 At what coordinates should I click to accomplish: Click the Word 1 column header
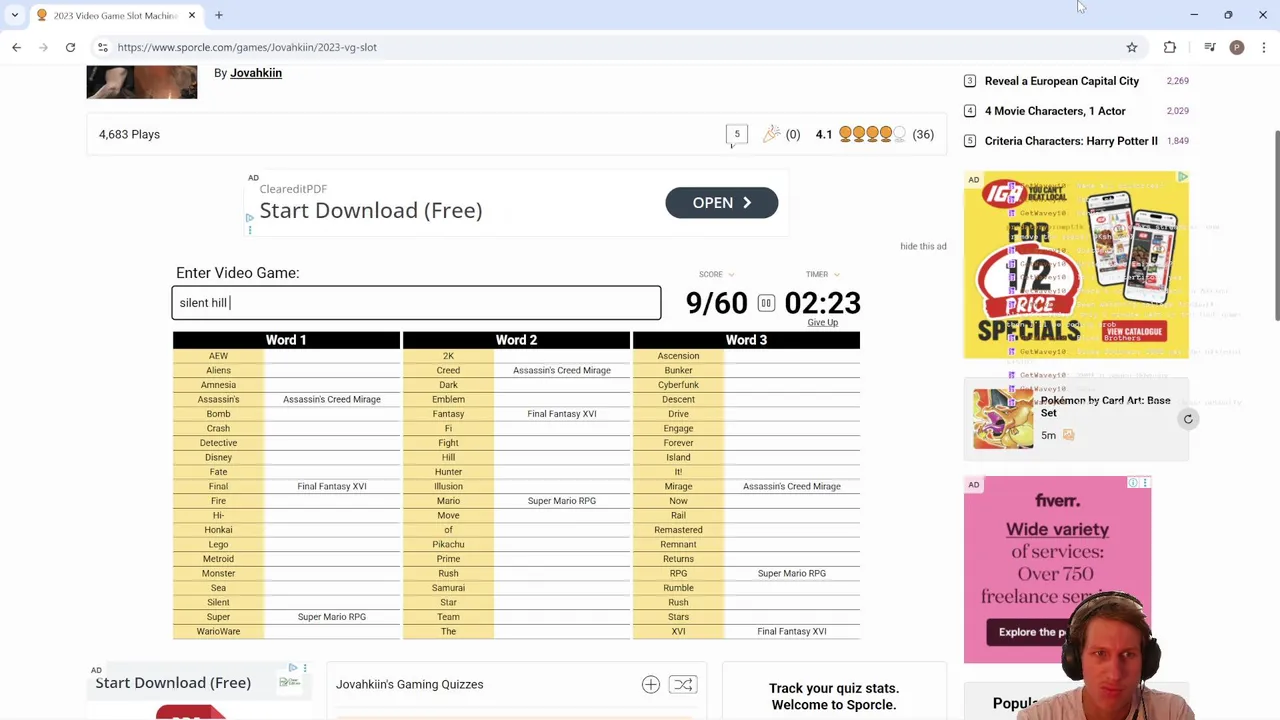pos(286,340)
